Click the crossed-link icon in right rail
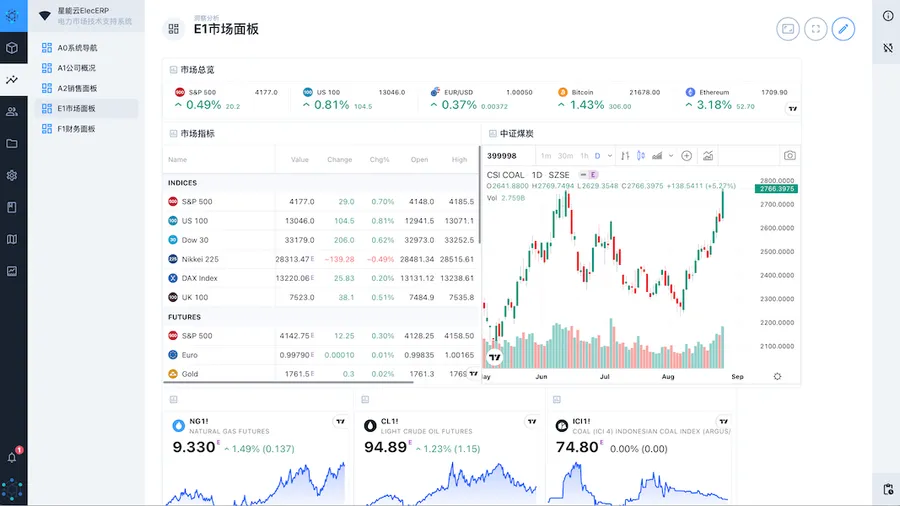 click(888, 48)
